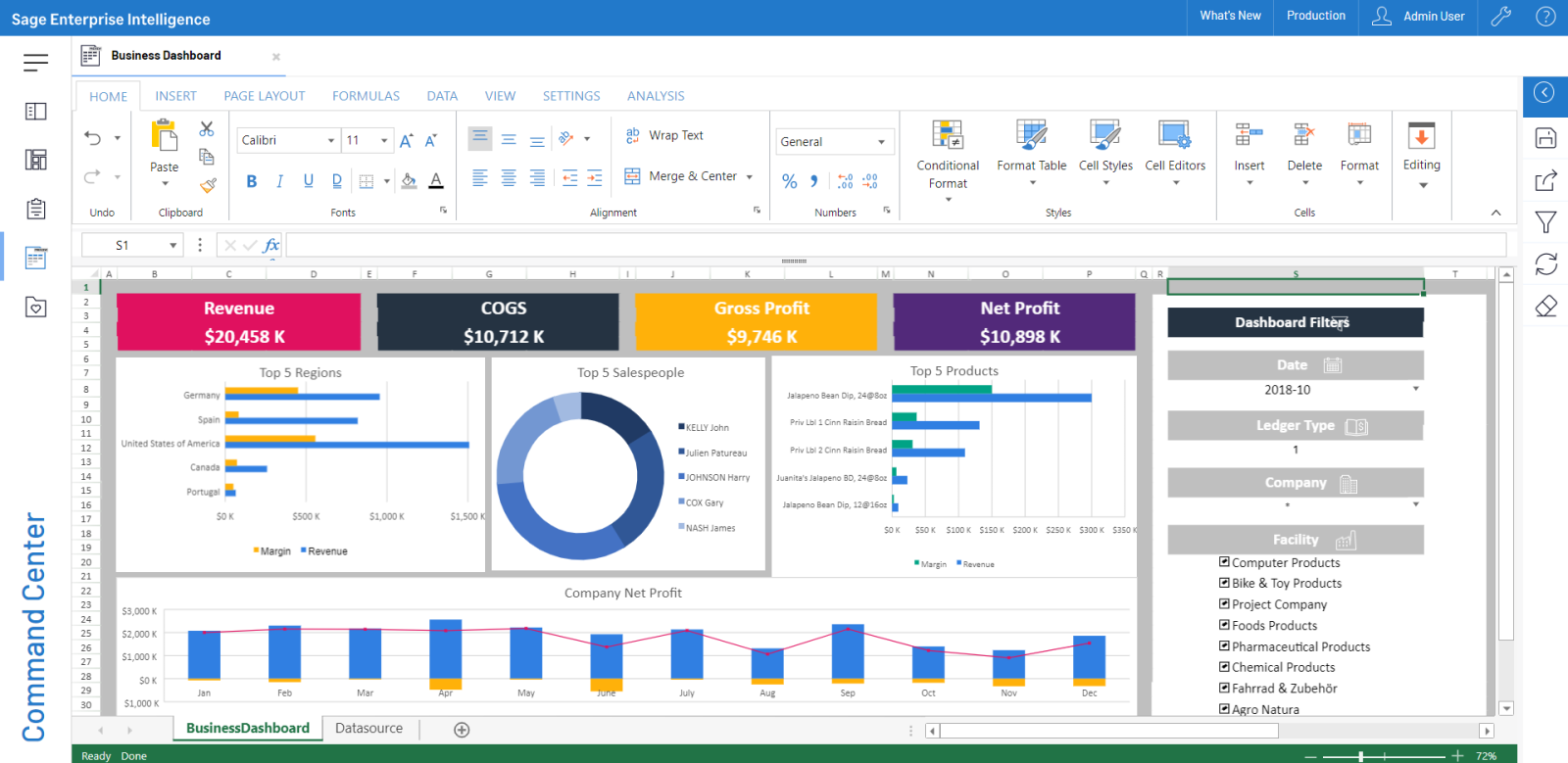Switch to the Datasource sheet tab
1568x763 pixels.
click(x=368, y=729)
